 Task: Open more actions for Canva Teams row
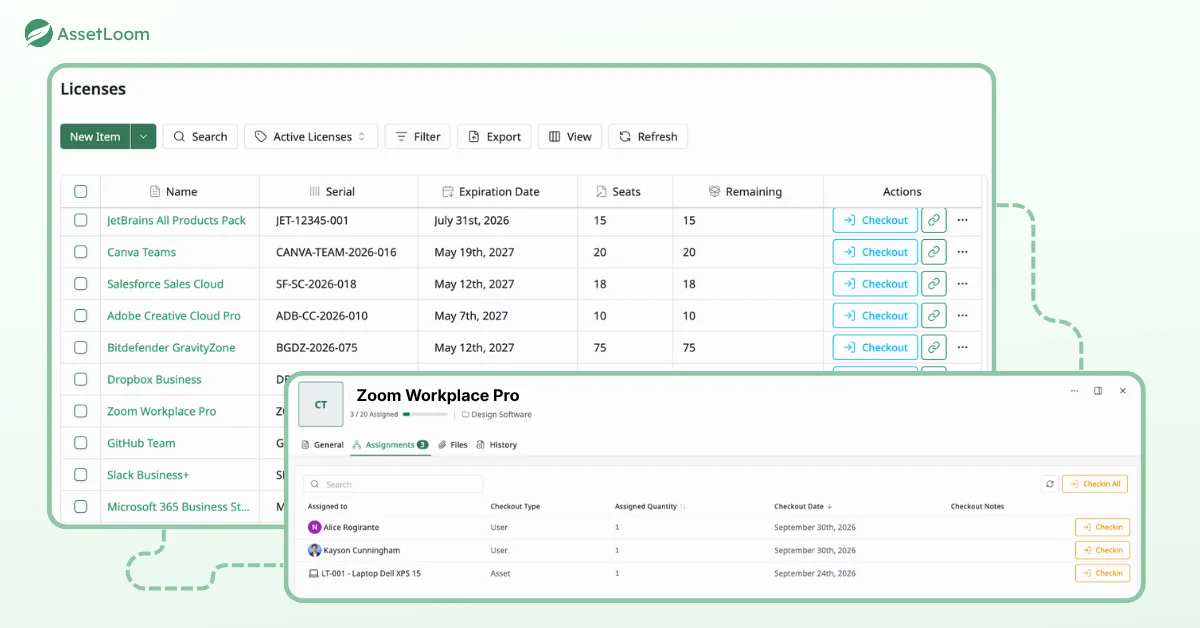[x=962, y=252]
